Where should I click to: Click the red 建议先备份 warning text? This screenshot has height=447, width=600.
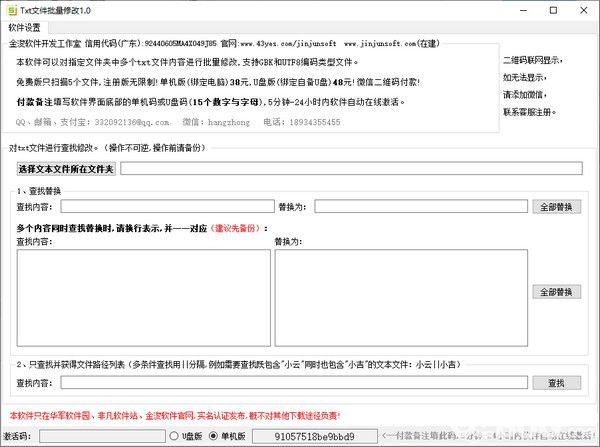235,228
